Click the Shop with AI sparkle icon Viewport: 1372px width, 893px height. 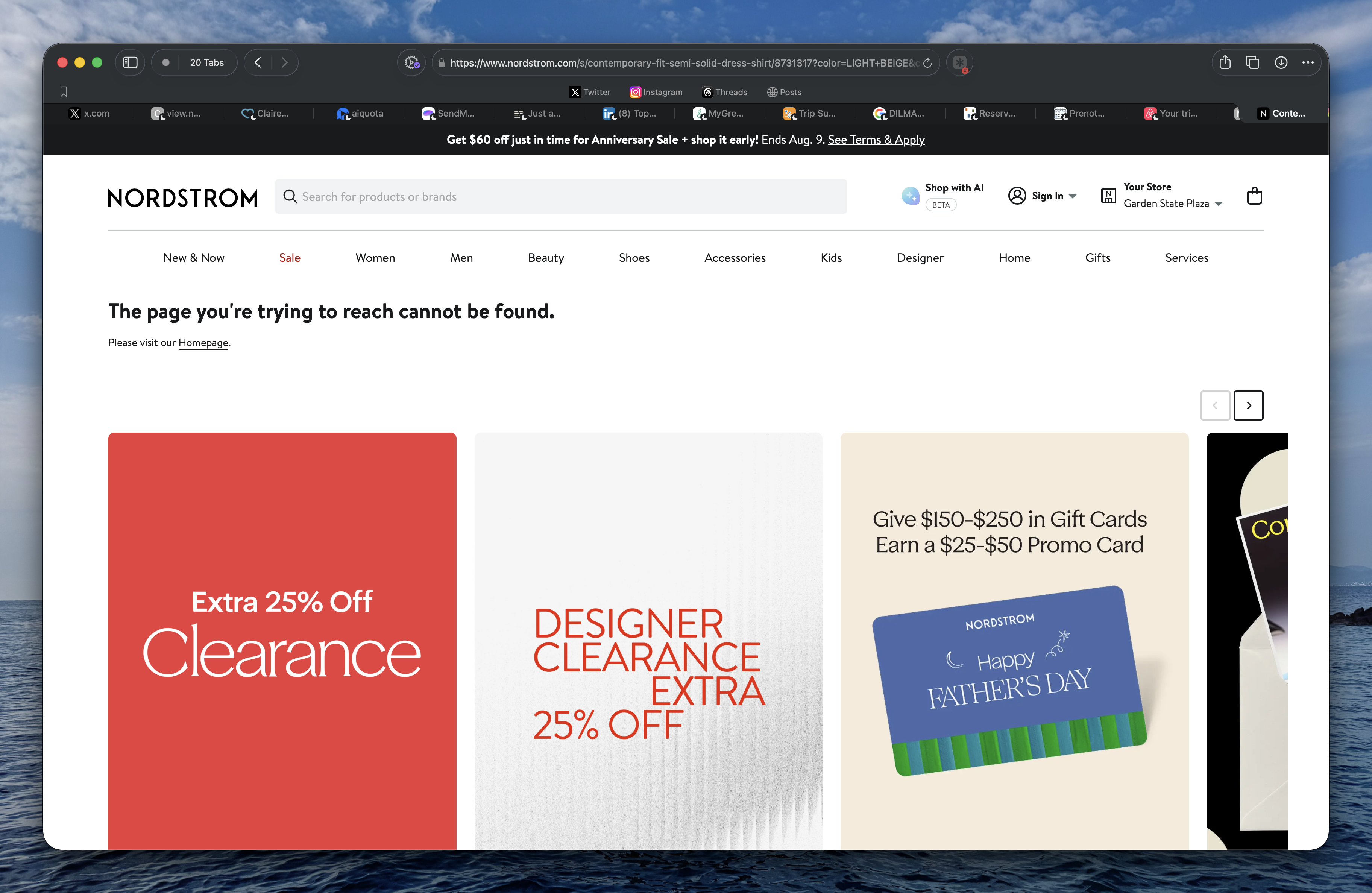[x=910, y=196]
